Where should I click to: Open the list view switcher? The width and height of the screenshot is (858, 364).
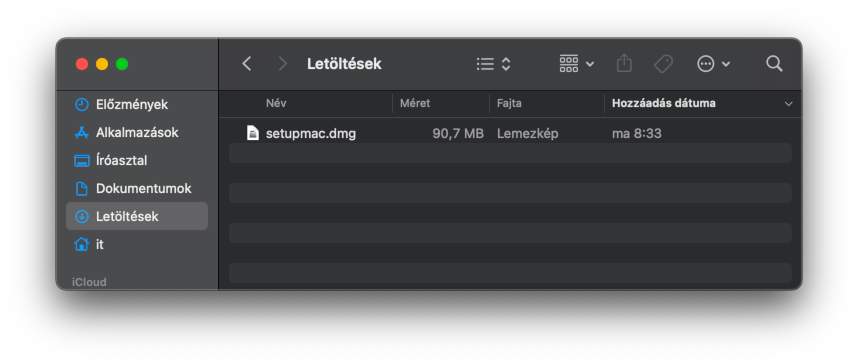[494, 64]
